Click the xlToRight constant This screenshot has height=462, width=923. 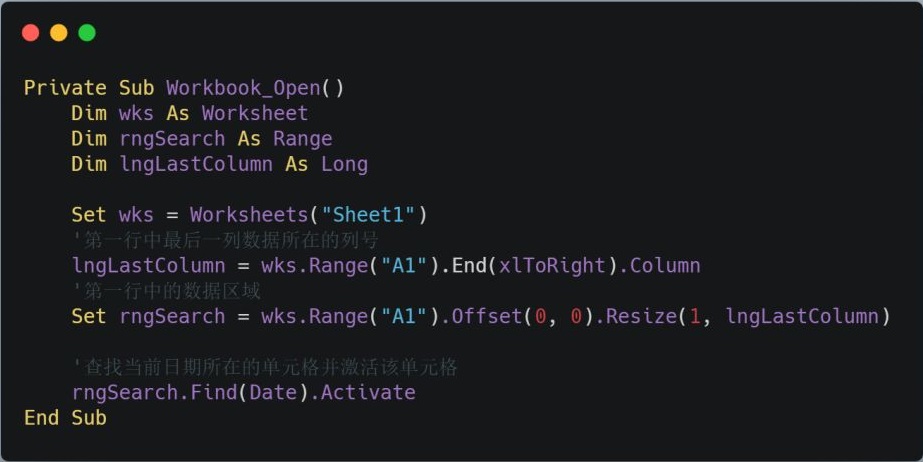point(552,266)
